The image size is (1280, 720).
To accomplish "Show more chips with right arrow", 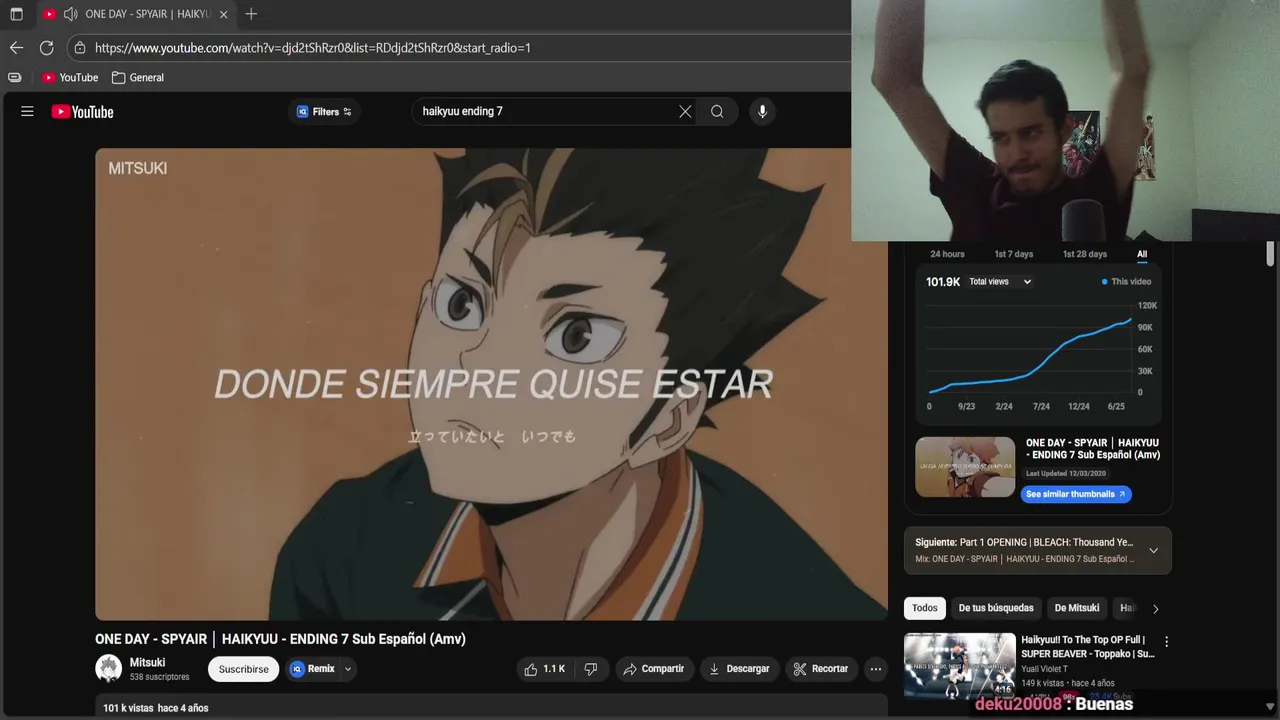I will tap(1155, 608).
